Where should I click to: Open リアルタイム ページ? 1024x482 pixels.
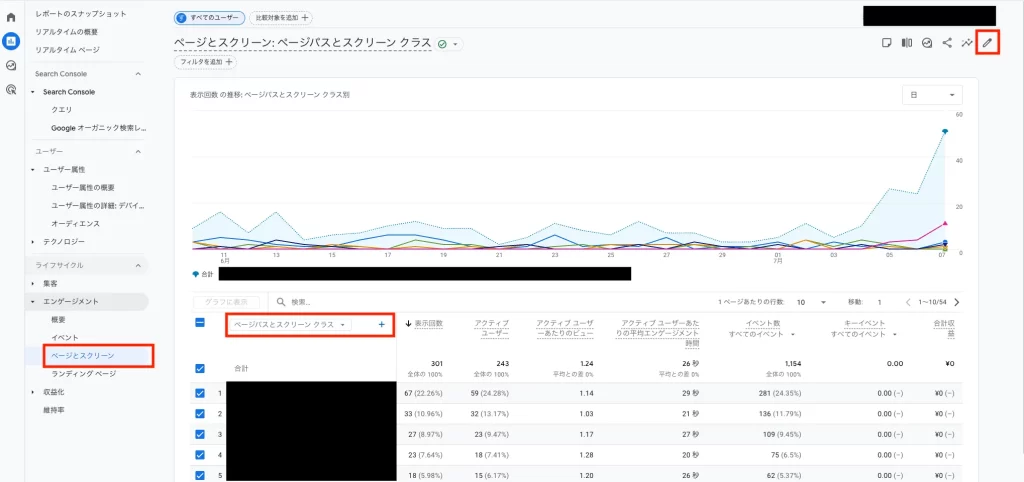(67, 50)
